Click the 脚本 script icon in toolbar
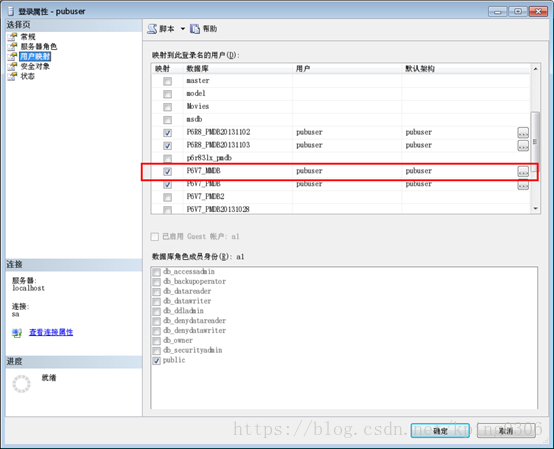Image resolution: width=554 pixels, height=449 pixels. point(152,29)
